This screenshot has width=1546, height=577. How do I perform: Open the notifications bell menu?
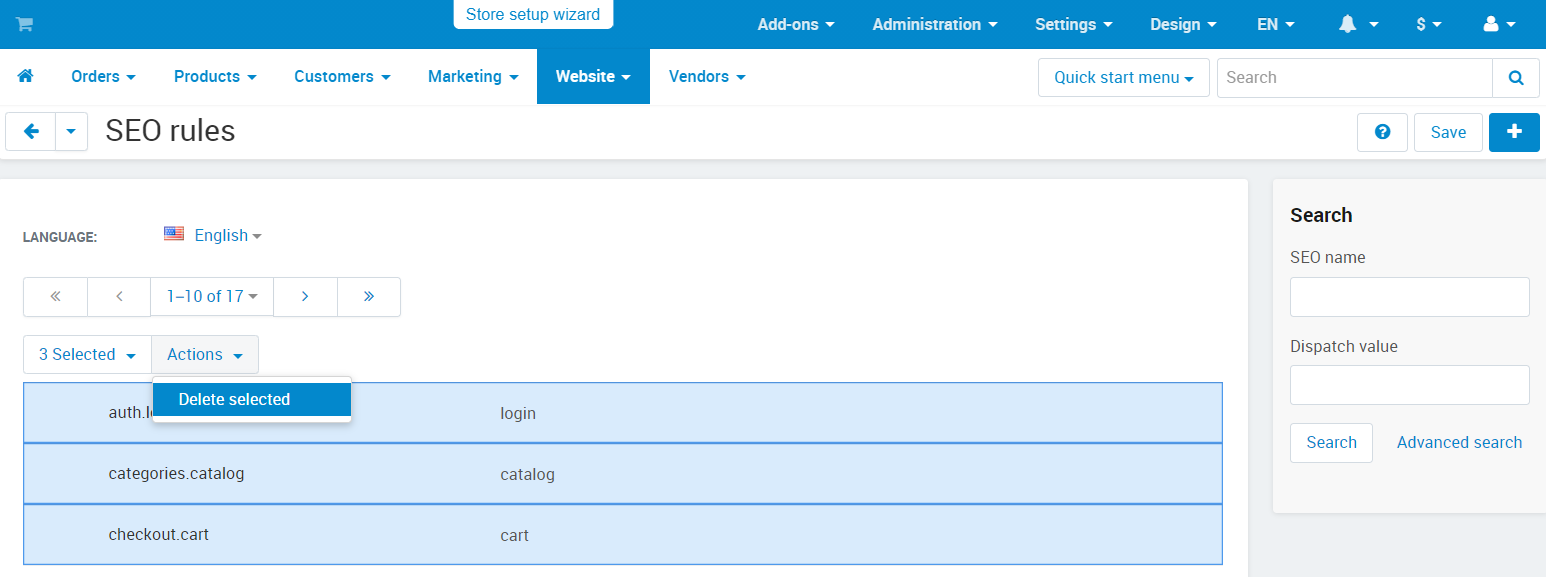[x=1358, y=24]
